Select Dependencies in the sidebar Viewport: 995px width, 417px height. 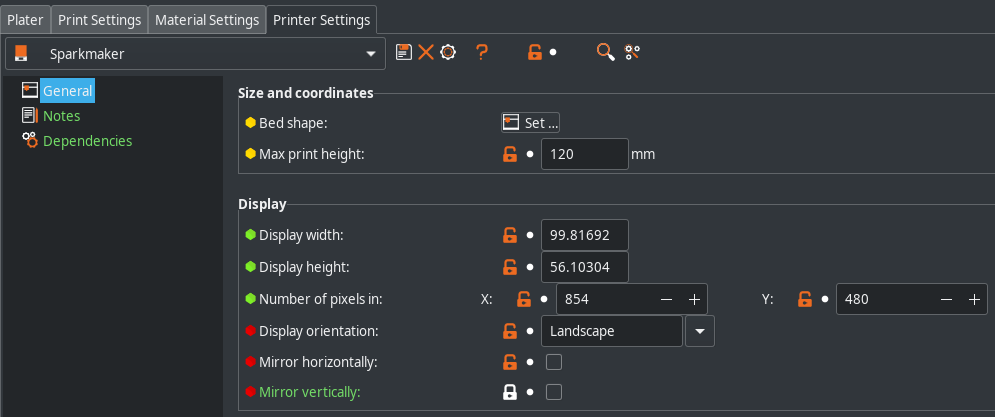tap(88, 141)
